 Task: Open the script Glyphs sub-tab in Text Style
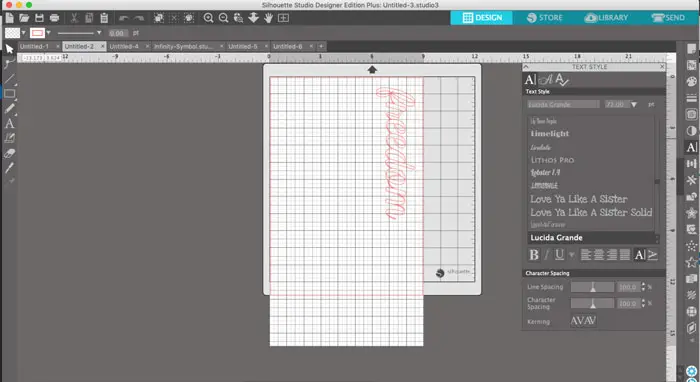click(546, 79)
